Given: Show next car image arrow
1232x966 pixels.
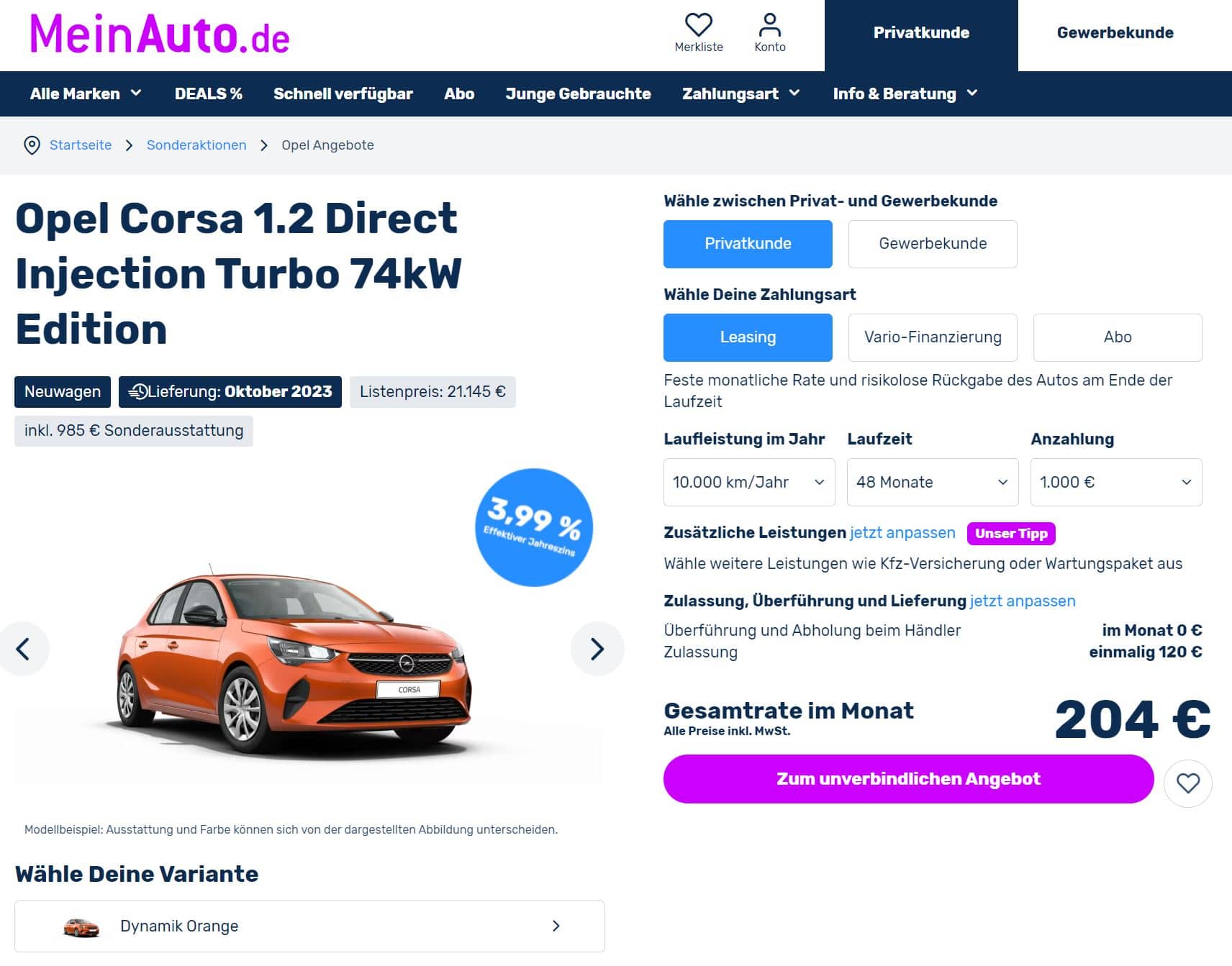Looking at the screenshot, I should point(597,649).
